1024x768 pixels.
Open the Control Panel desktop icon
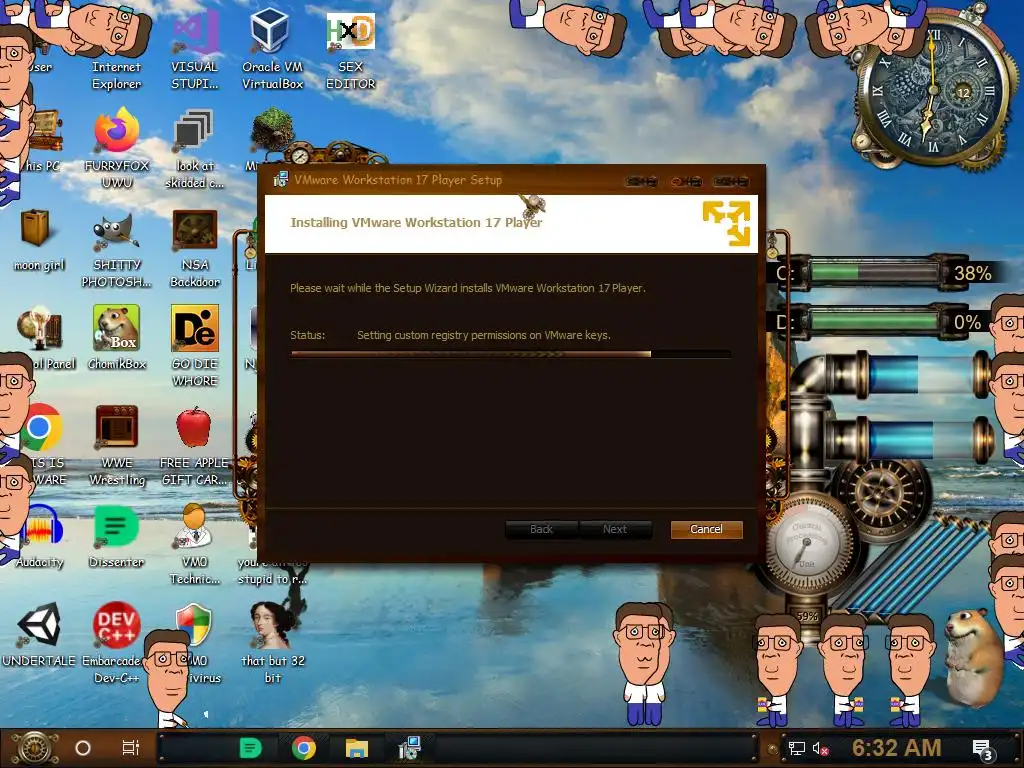click(40, 338)
